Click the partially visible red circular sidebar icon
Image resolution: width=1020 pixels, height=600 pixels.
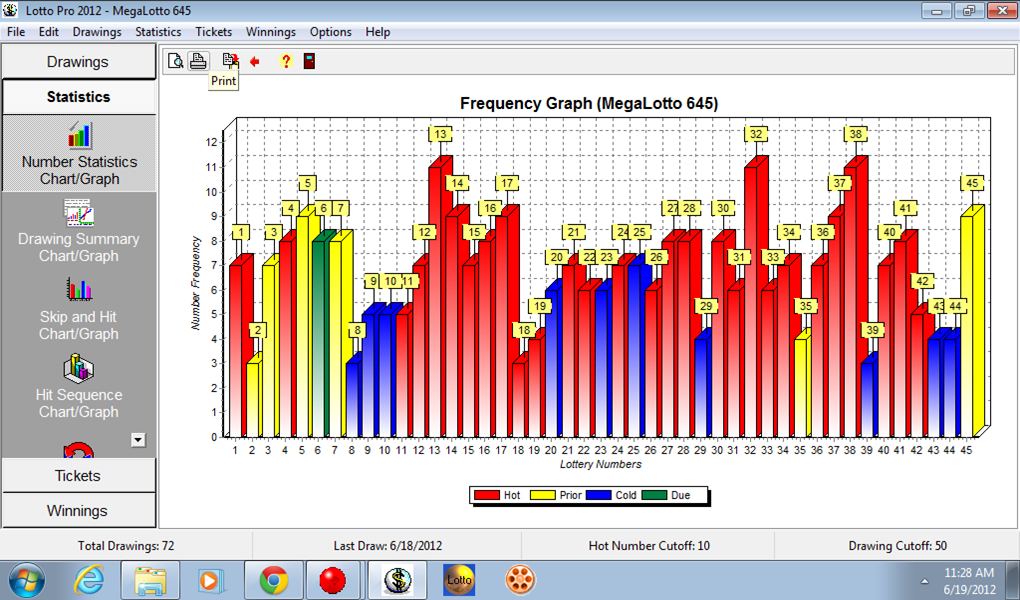pyautogui.click(x=79, y=450)
